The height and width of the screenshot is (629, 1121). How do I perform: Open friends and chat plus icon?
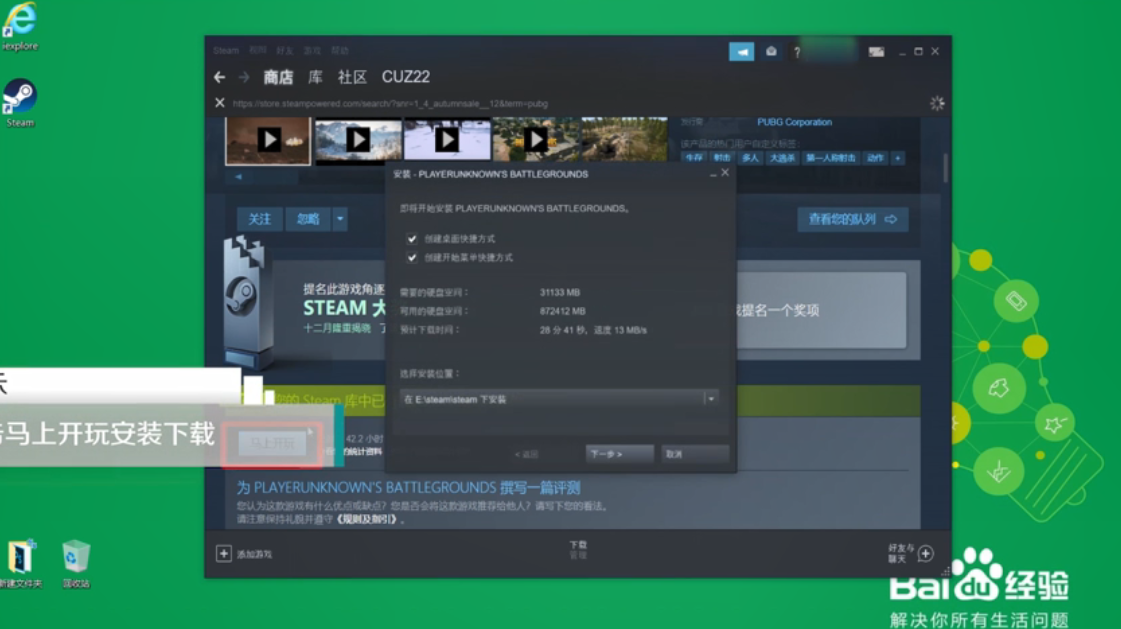pos(926,553)
